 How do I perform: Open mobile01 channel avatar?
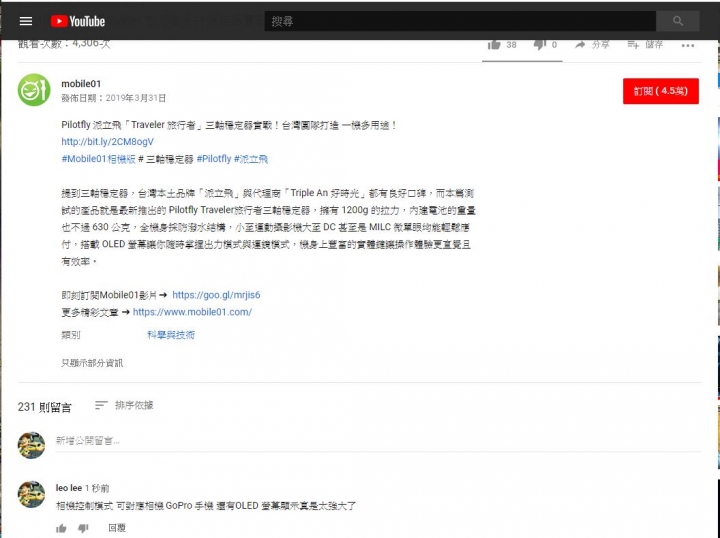pyautogui.click(x=34, y=90)
